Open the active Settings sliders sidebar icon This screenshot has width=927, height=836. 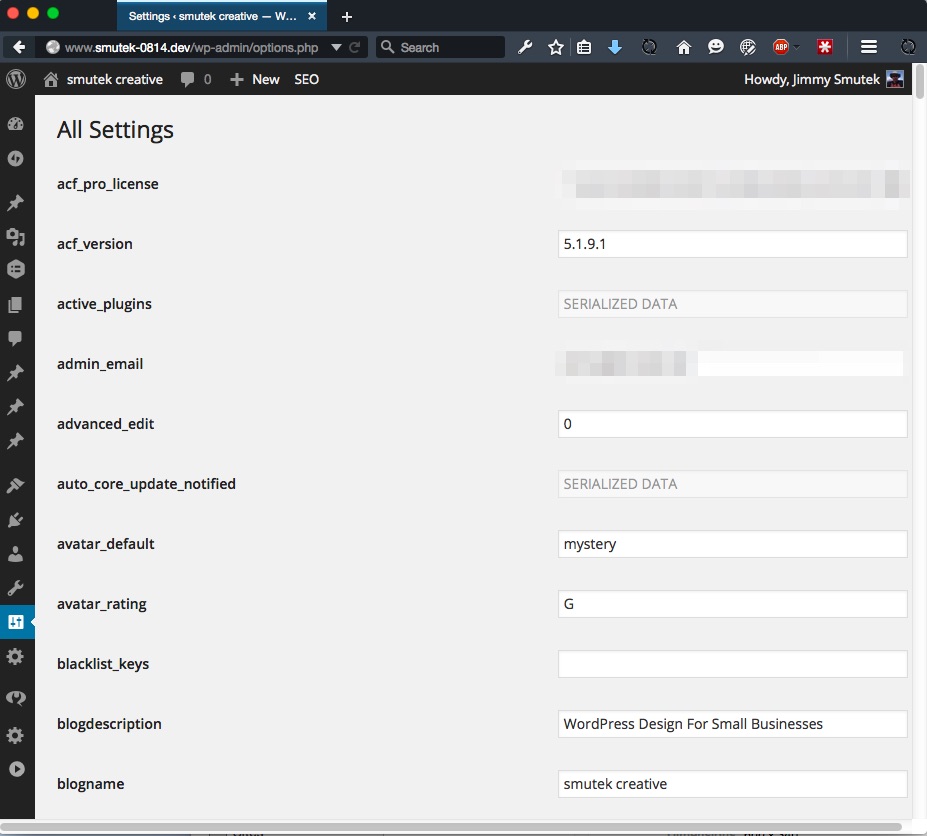point(17,622)
